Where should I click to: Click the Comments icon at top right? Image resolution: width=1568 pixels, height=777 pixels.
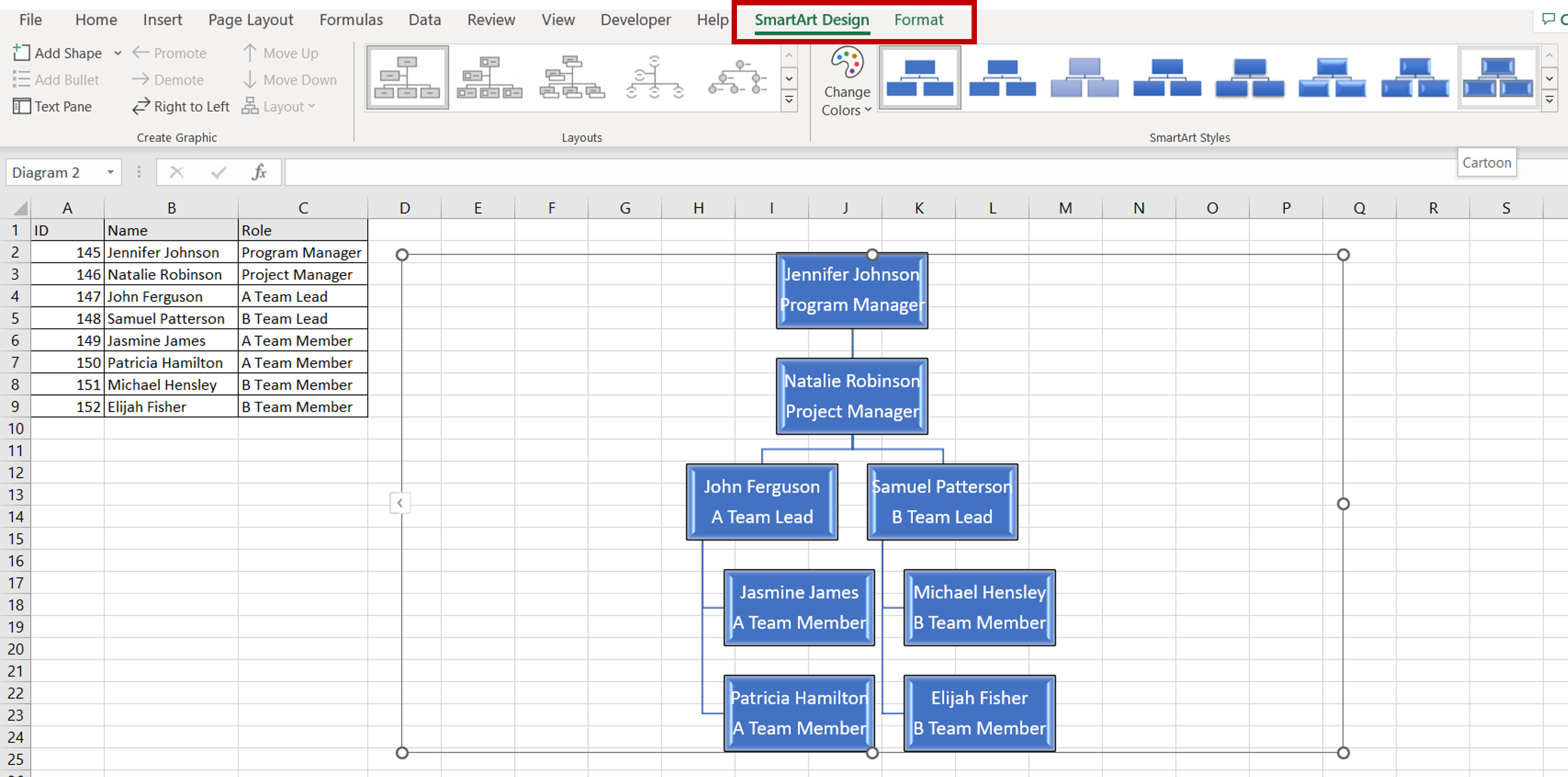point(1548,19)
